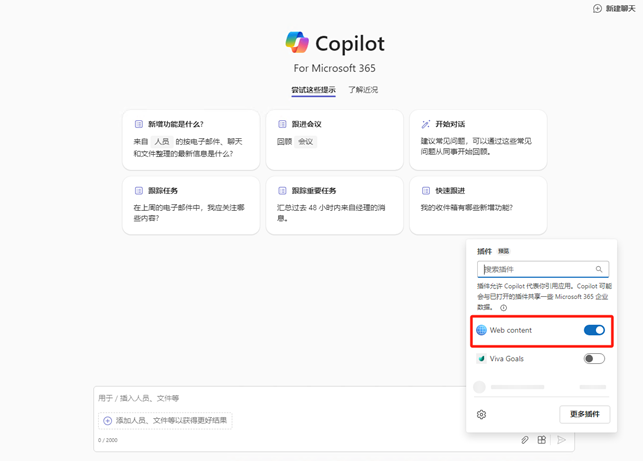Click icon beside 跟踪任务 title
This screenshot has width=643, height=461.
[x=139, y=190]
